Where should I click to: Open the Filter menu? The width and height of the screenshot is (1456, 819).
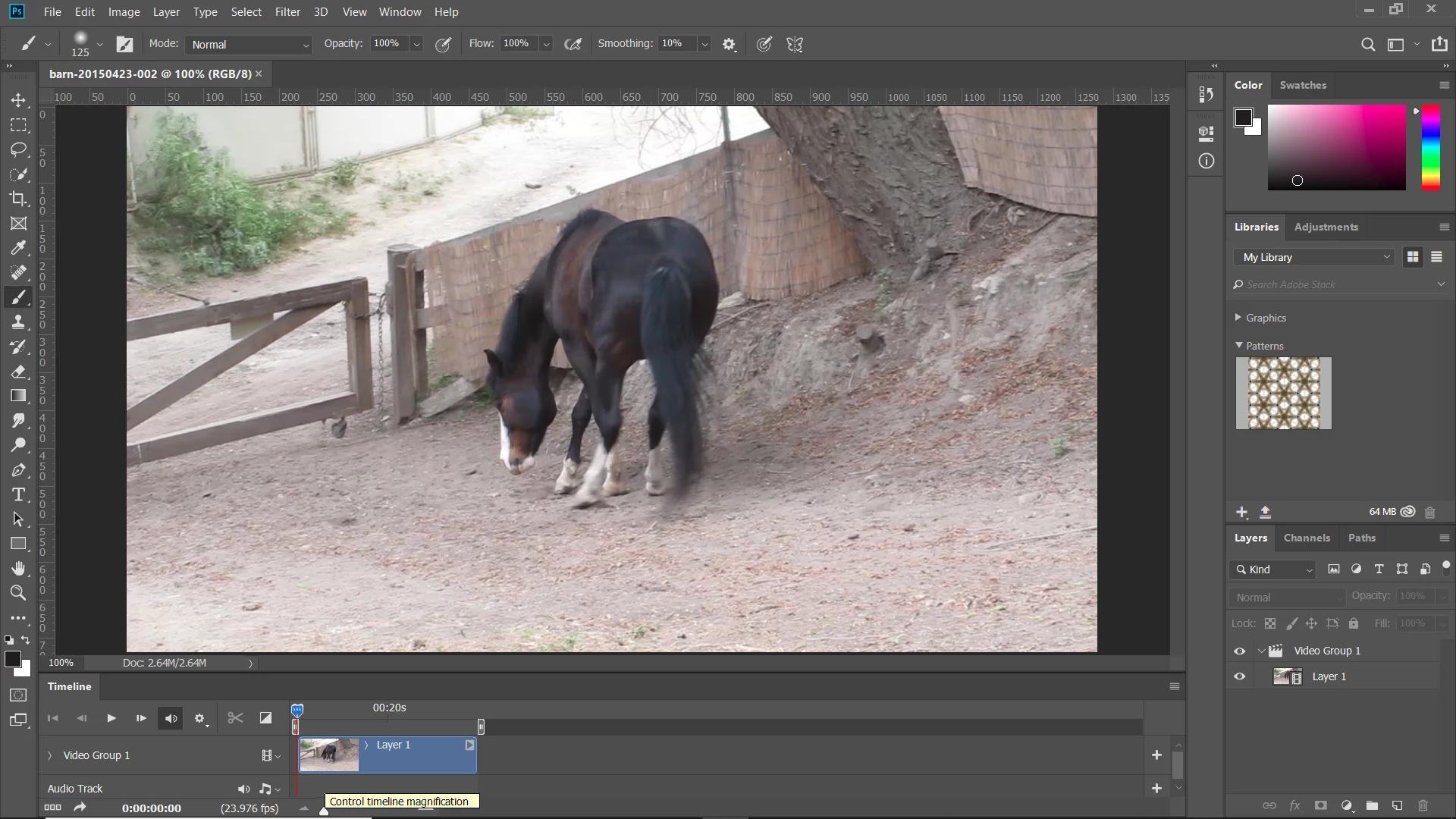pyautogui.click(x=287, y=12)
